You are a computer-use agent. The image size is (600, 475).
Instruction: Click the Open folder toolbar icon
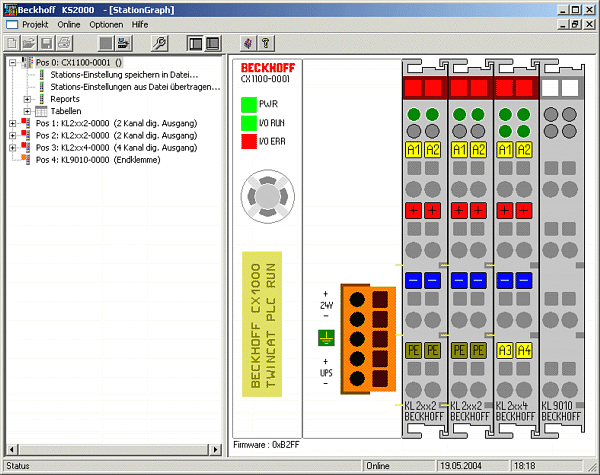[29, 43]
